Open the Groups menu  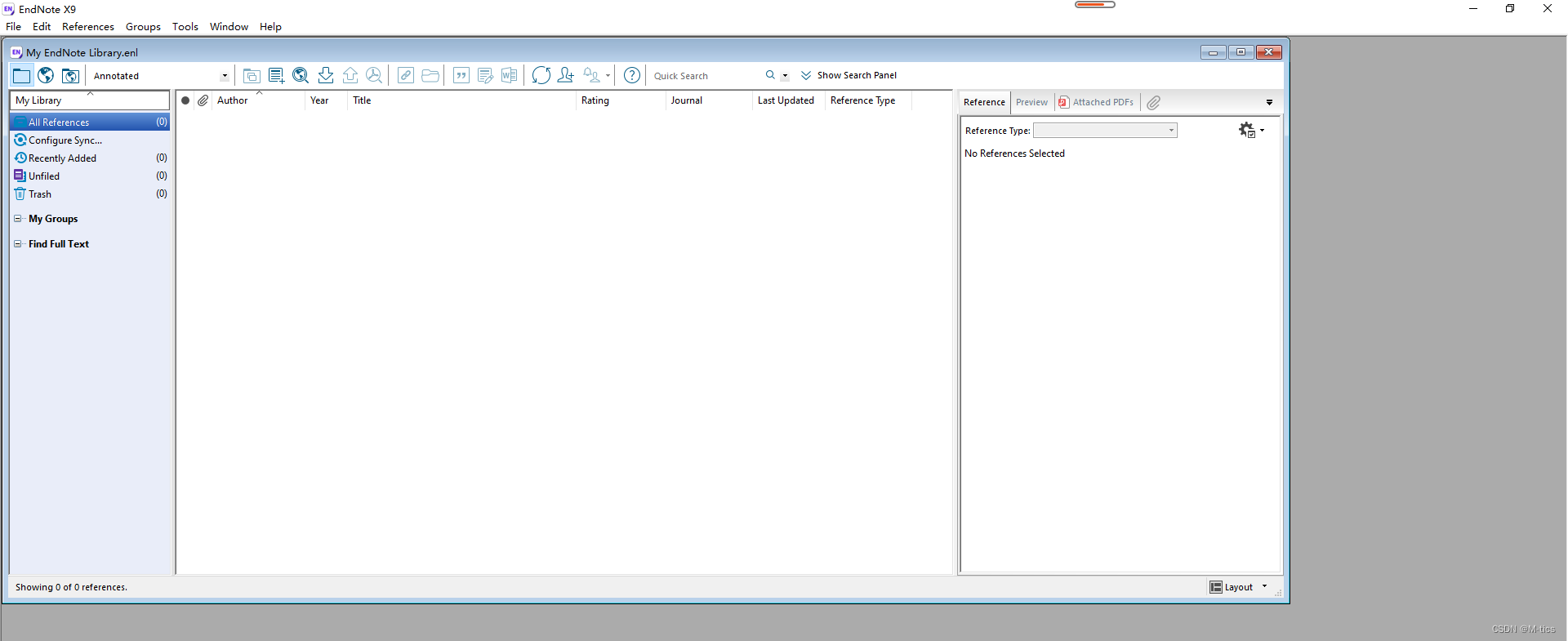pyautogui.click(x=143, y=27)
